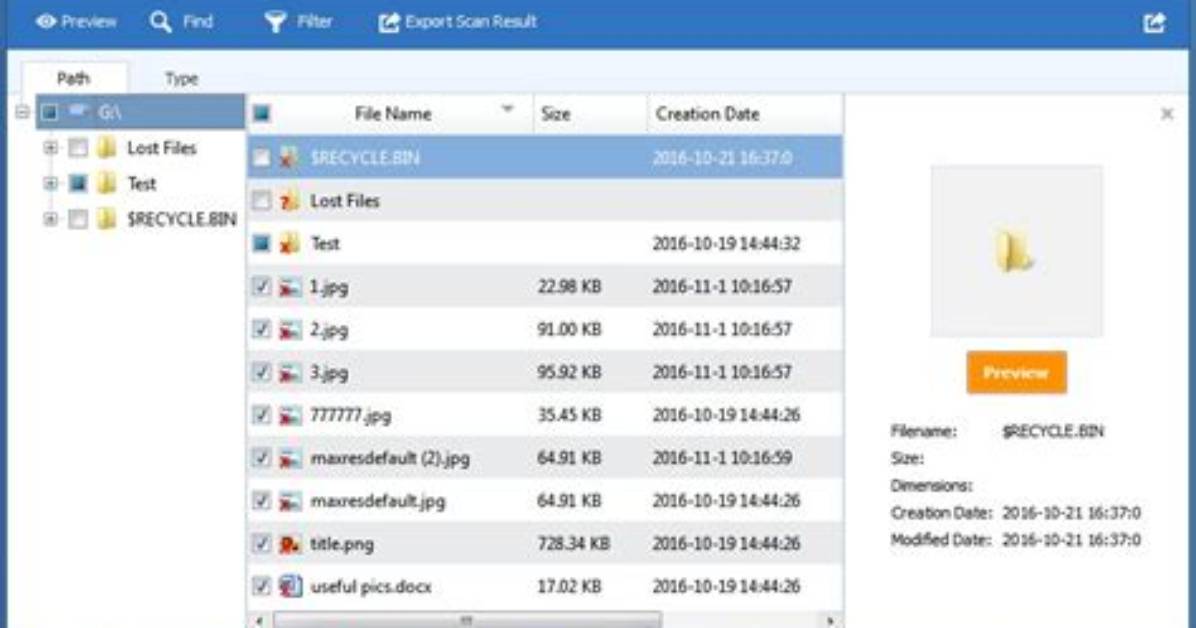Toggle checkbox for maxresdefault (2).jpg

pyautogui.click(x=261, y=458)
